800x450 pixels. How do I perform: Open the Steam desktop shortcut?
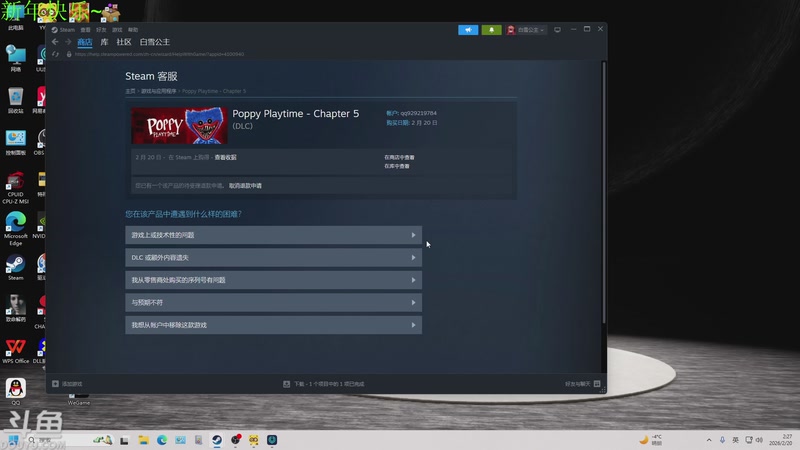pos(15,267)
